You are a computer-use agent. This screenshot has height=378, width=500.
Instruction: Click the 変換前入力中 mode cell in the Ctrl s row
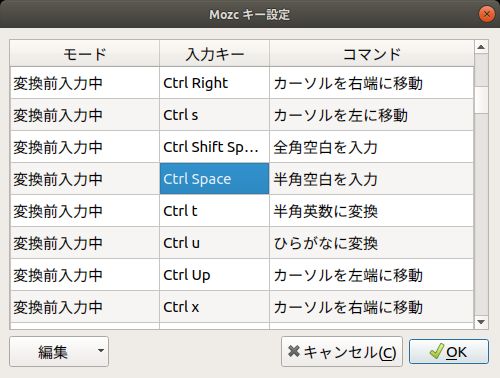(85, 115)
